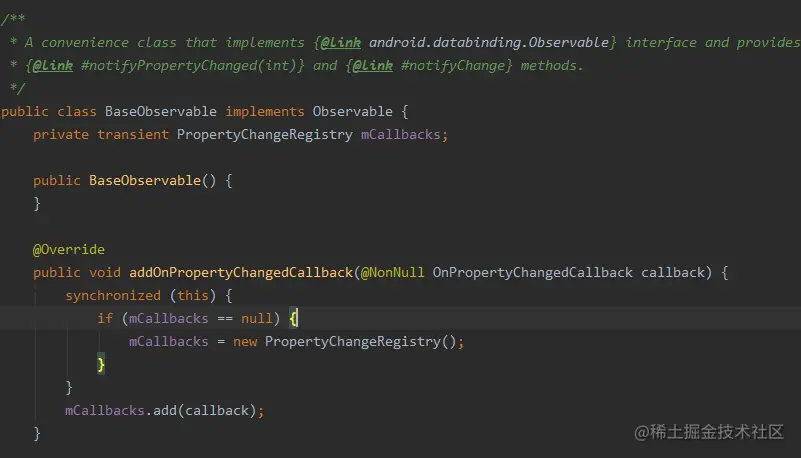801x458 pixels.
Task: Click the highlighted yellow closing brace
Action: (101, 364)
